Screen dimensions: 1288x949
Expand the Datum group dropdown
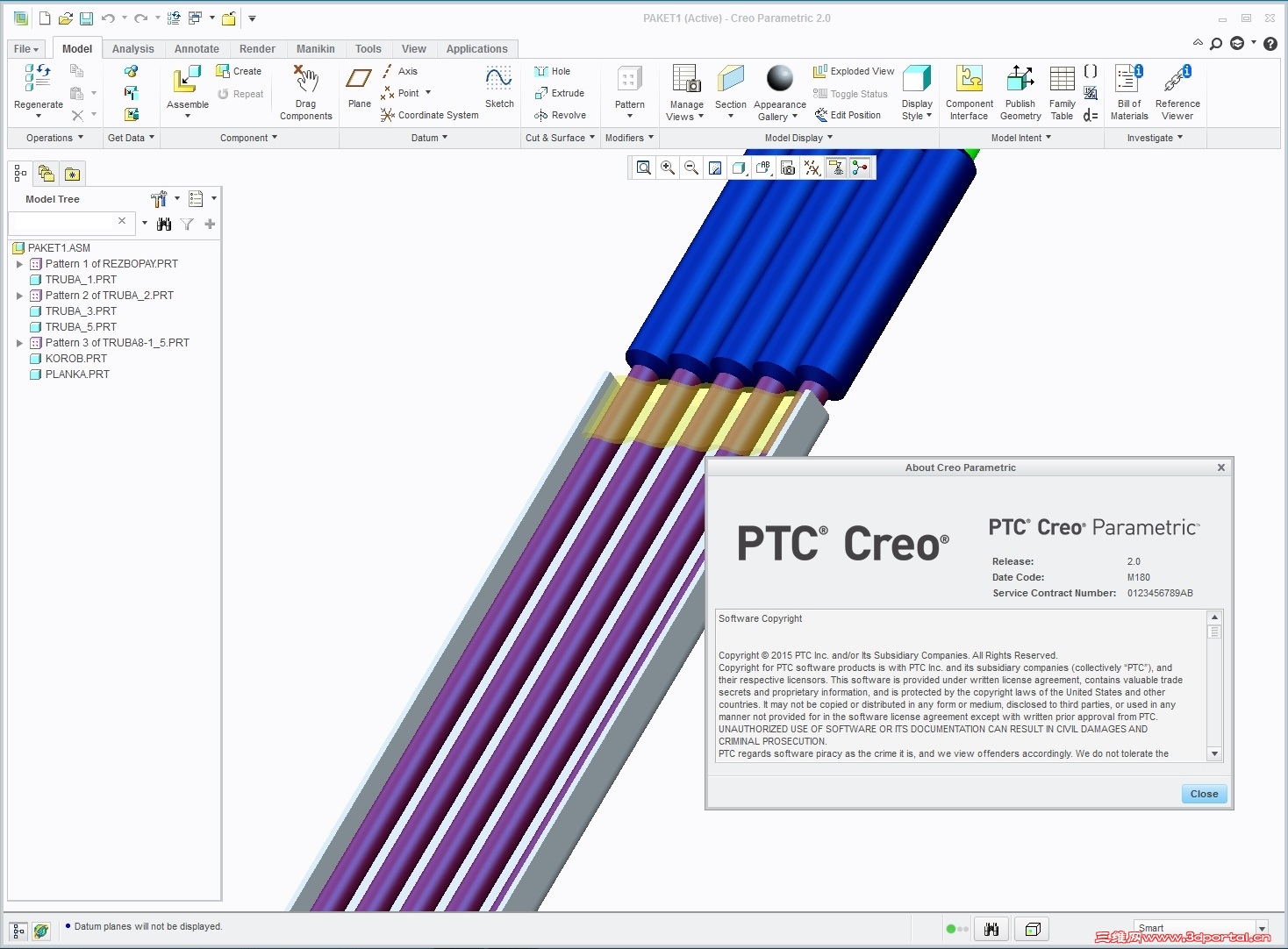(x=429, y=138)
